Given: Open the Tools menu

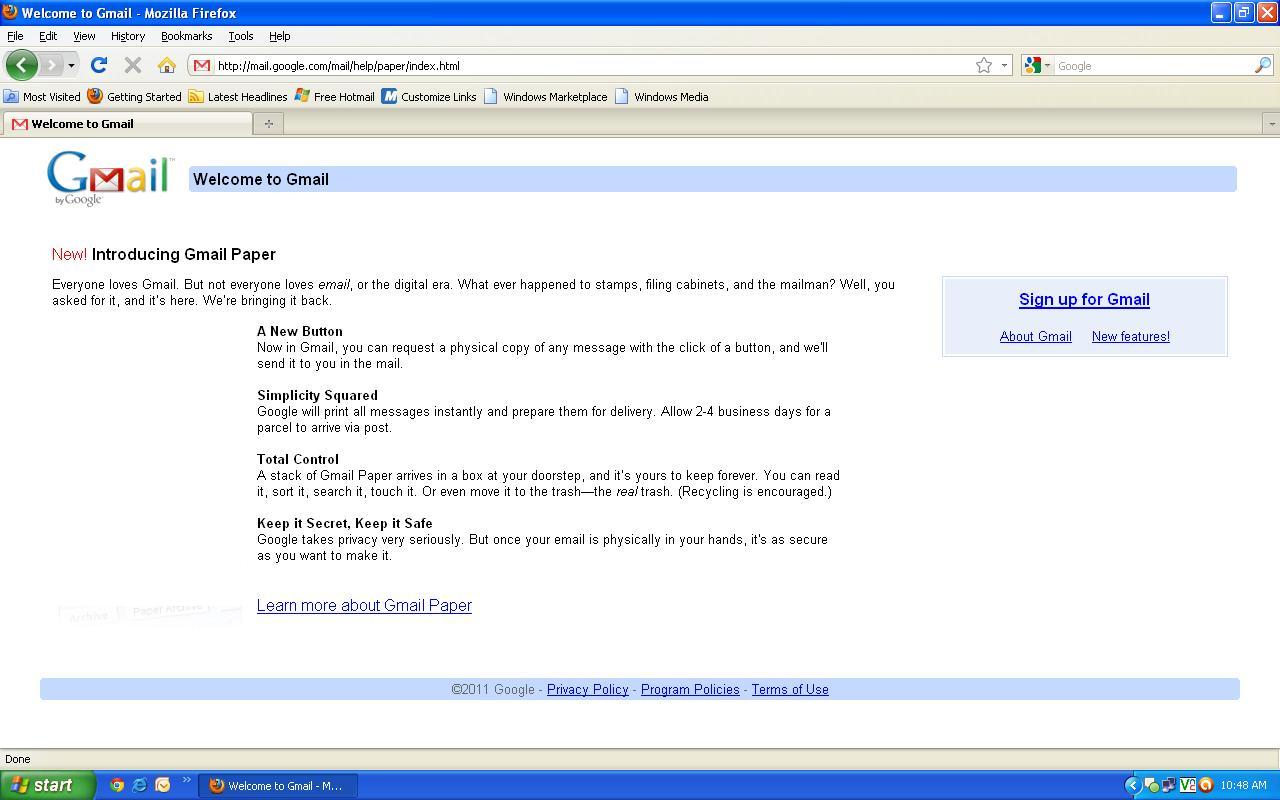Looking at the screenshot, I should tap(240, 36).
